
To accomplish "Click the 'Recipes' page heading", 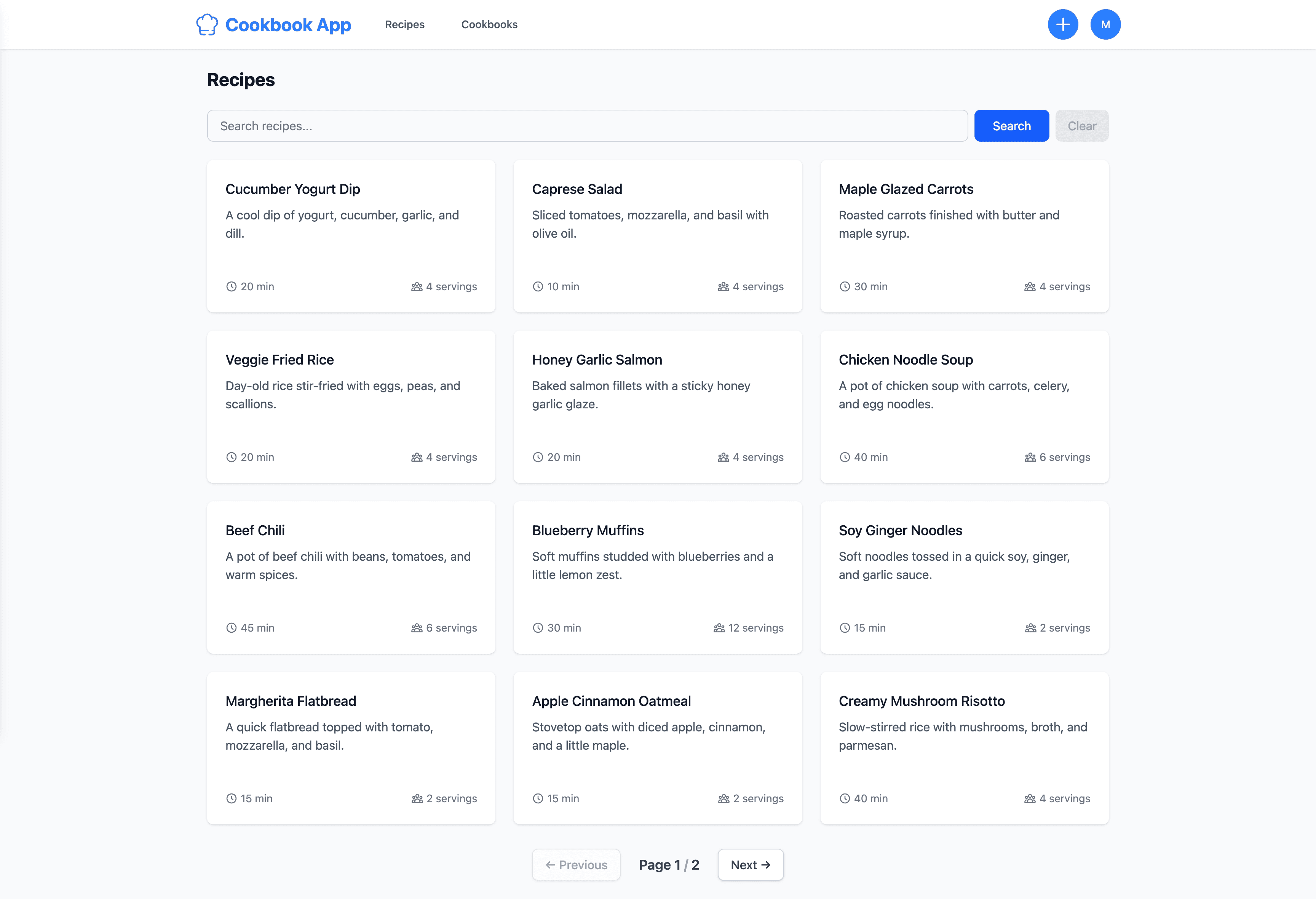I will [x=241, y=80].
